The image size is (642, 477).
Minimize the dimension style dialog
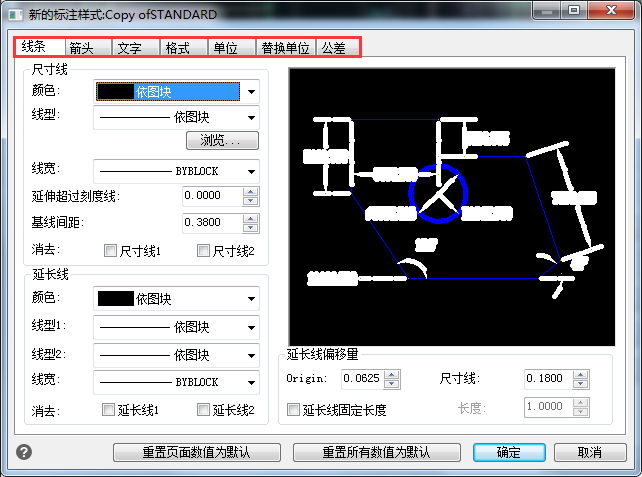pyautogui.click(x=546, y=11)
